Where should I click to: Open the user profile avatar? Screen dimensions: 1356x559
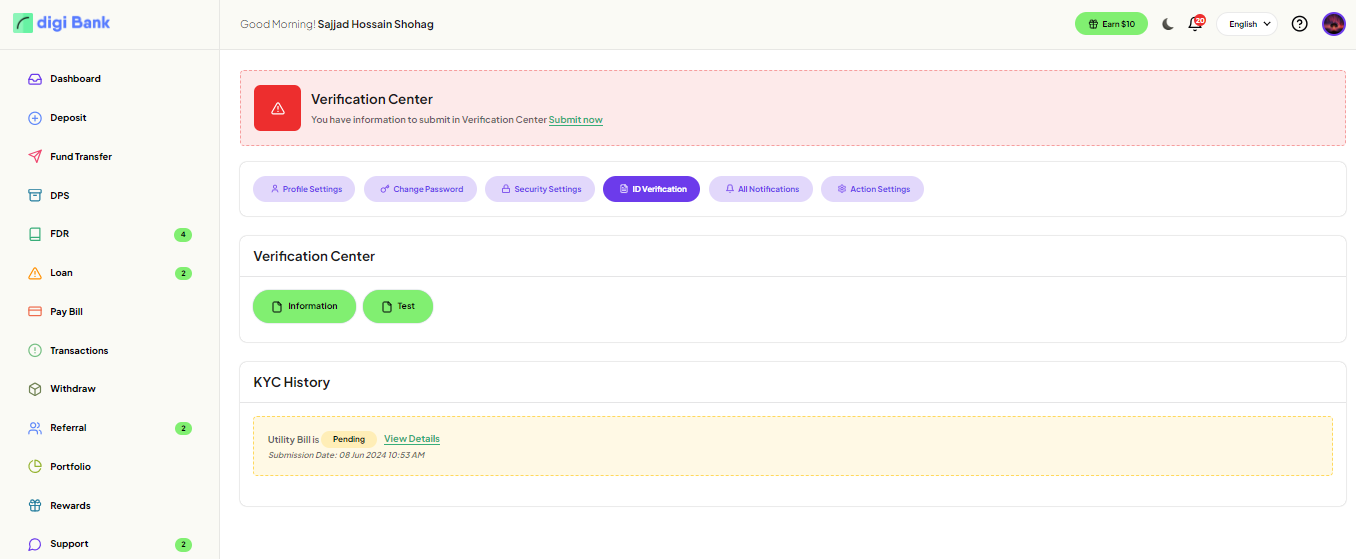1333,24
